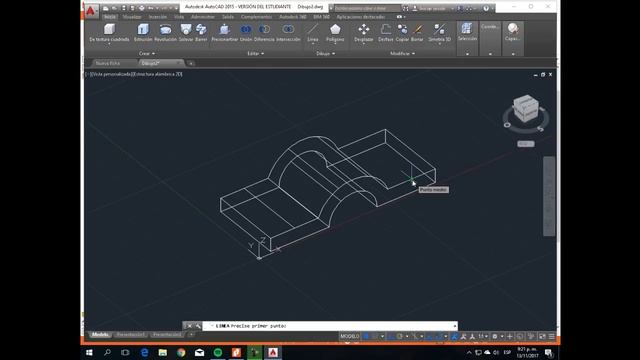Apply the Unión solid operation
This screenshot has width=640, height=360.
[246, 33]
